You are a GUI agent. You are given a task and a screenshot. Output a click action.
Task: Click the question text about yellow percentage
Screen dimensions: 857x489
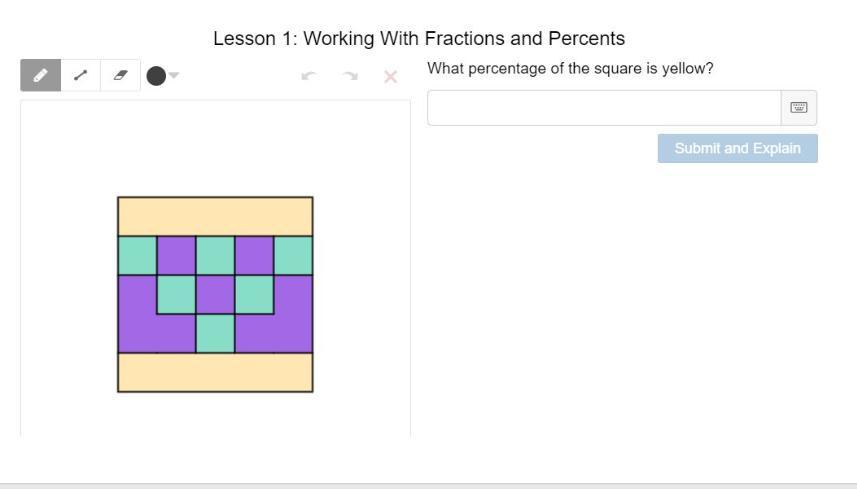tap(570, 69)
